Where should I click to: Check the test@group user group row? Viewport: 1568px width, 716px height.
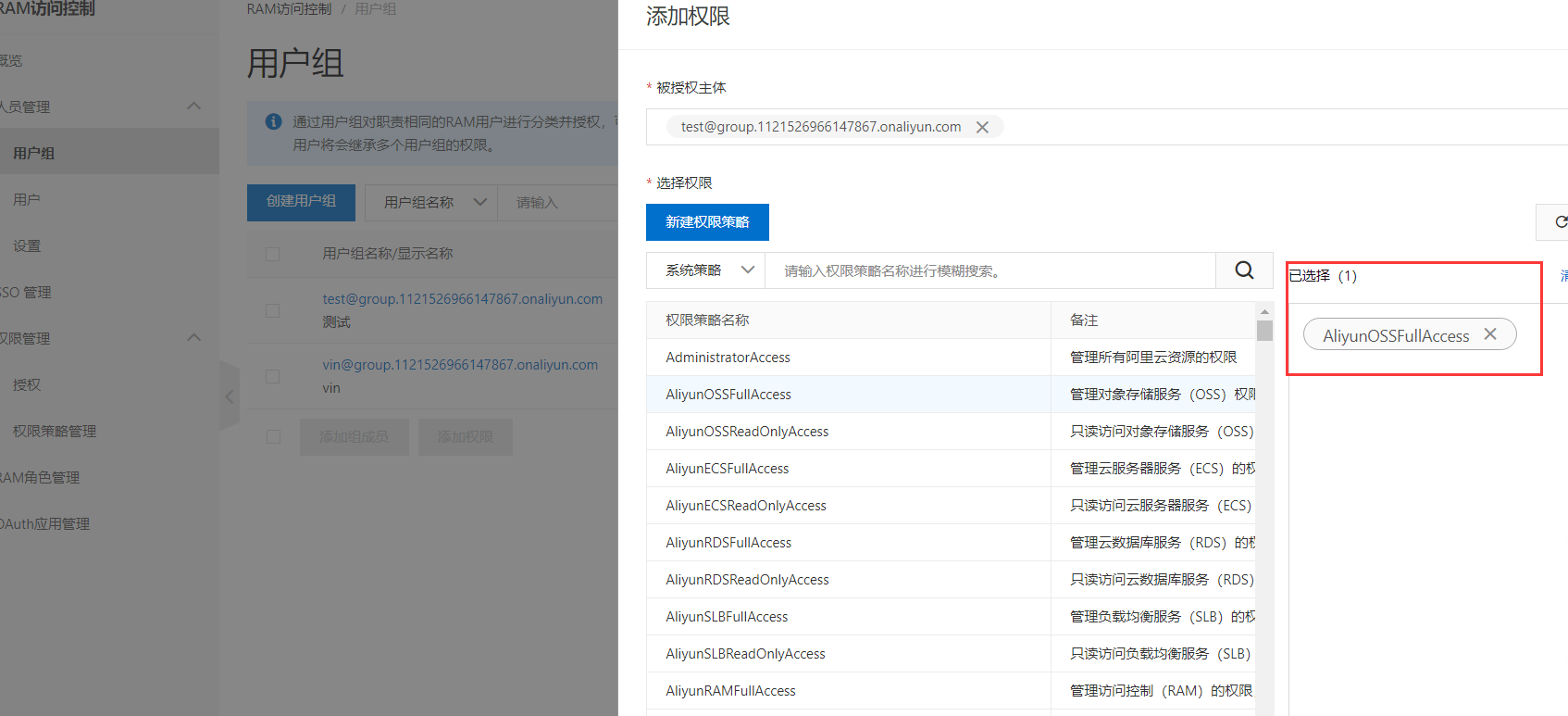[x=272, y=310]
